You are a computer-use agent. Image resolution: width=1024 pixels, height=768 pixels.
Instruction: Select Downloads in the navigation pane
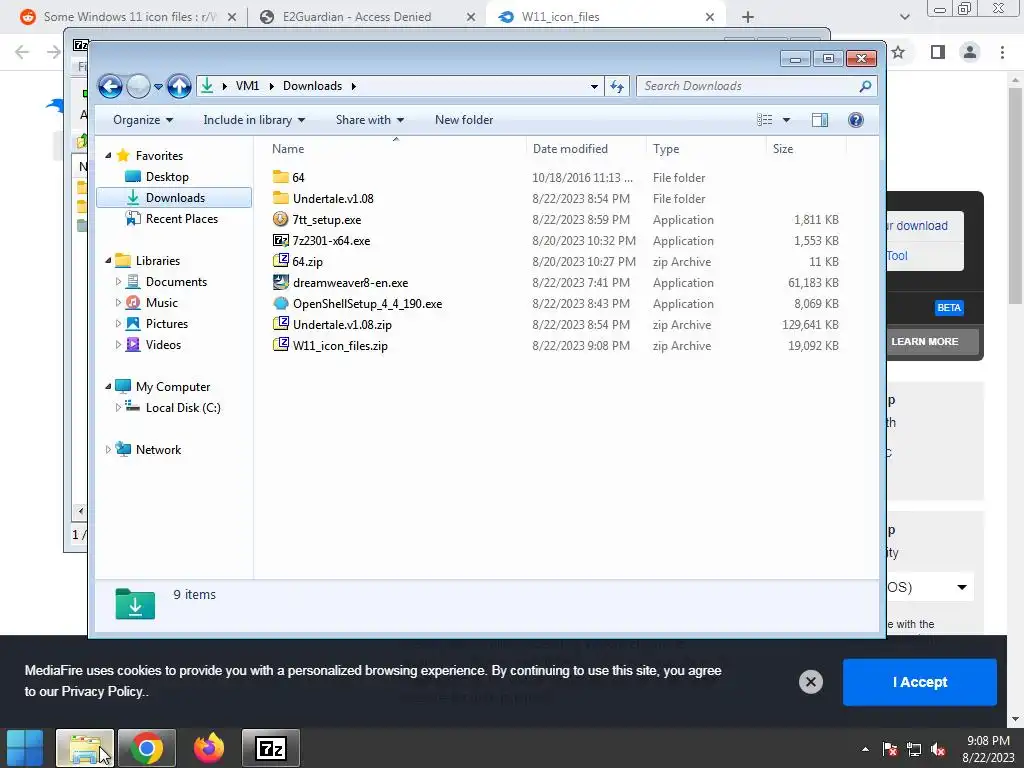pos(174,198)
